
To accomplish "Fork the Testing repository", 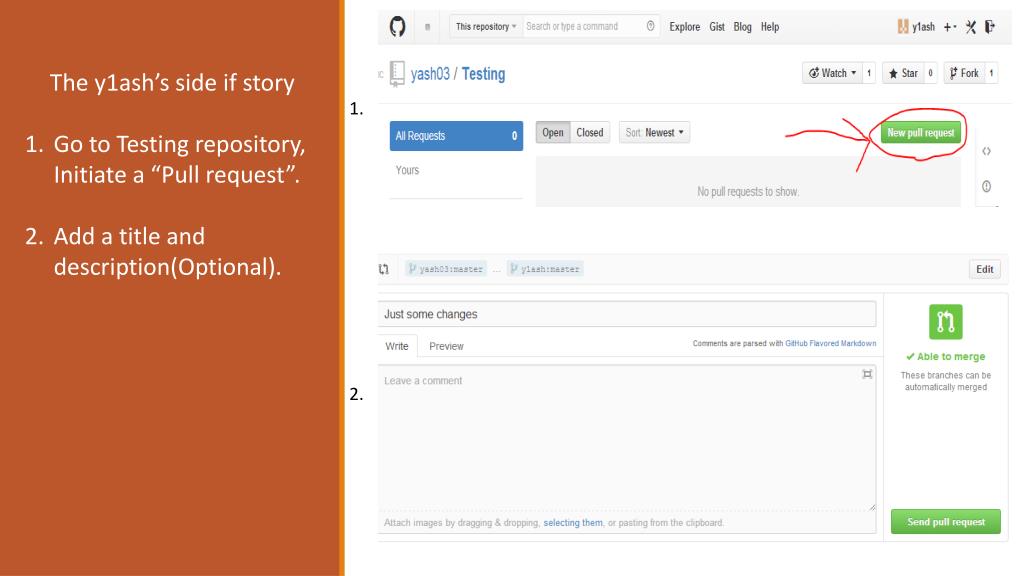I will point(964,73).
